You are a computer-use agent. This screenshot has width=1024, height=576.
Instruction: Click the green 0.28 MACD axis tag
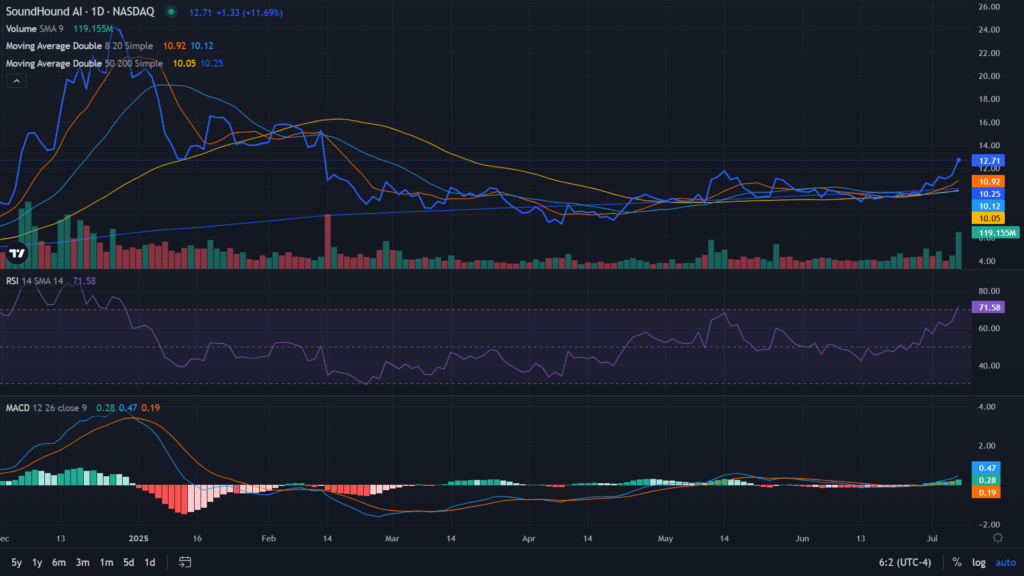[986, 480]
